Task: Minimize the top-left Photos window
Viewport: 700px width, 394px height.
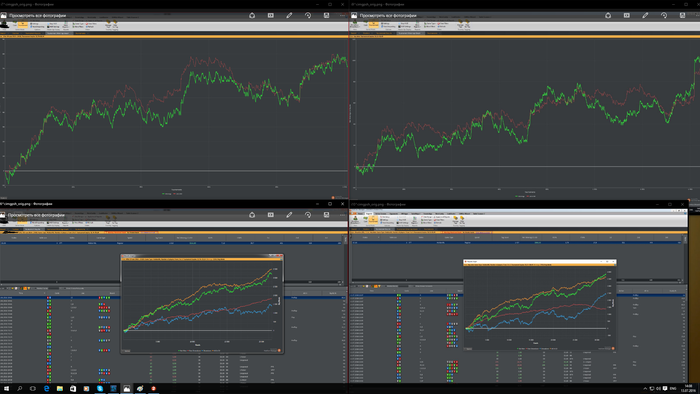Action: [x=317, y=4]
